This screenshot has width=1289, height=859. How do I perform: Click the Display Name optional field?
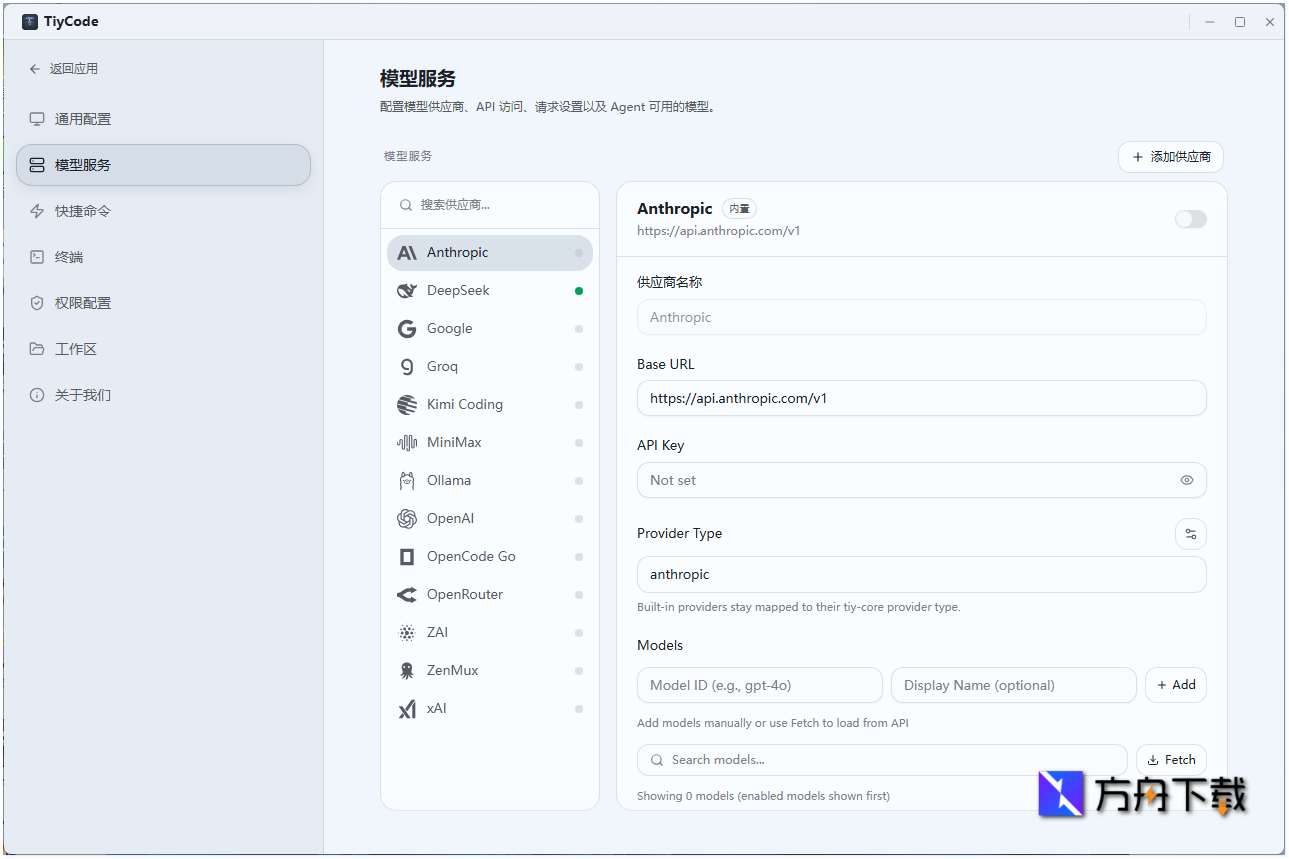pos(1014,685)
